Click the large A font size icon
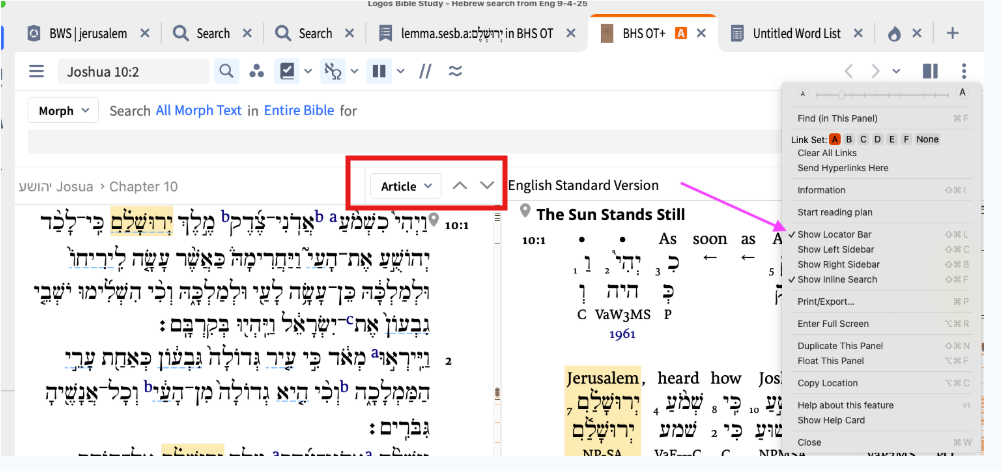 pyautogui.click(x=962, y=93)
